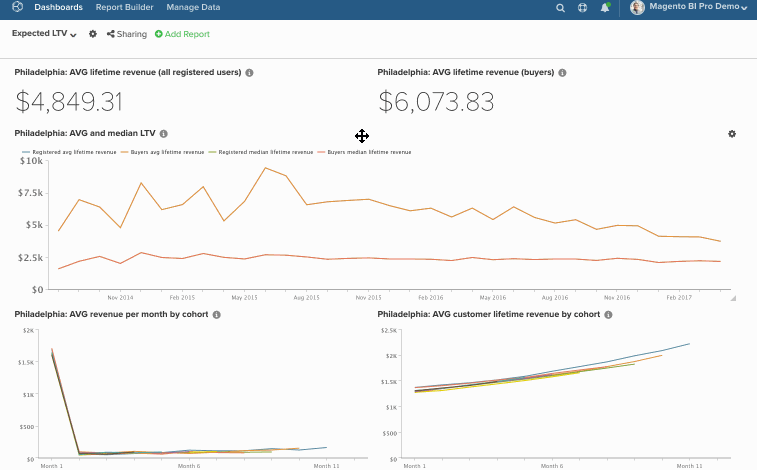Show info for AVG revenue per month by cohort

point(216,314)
